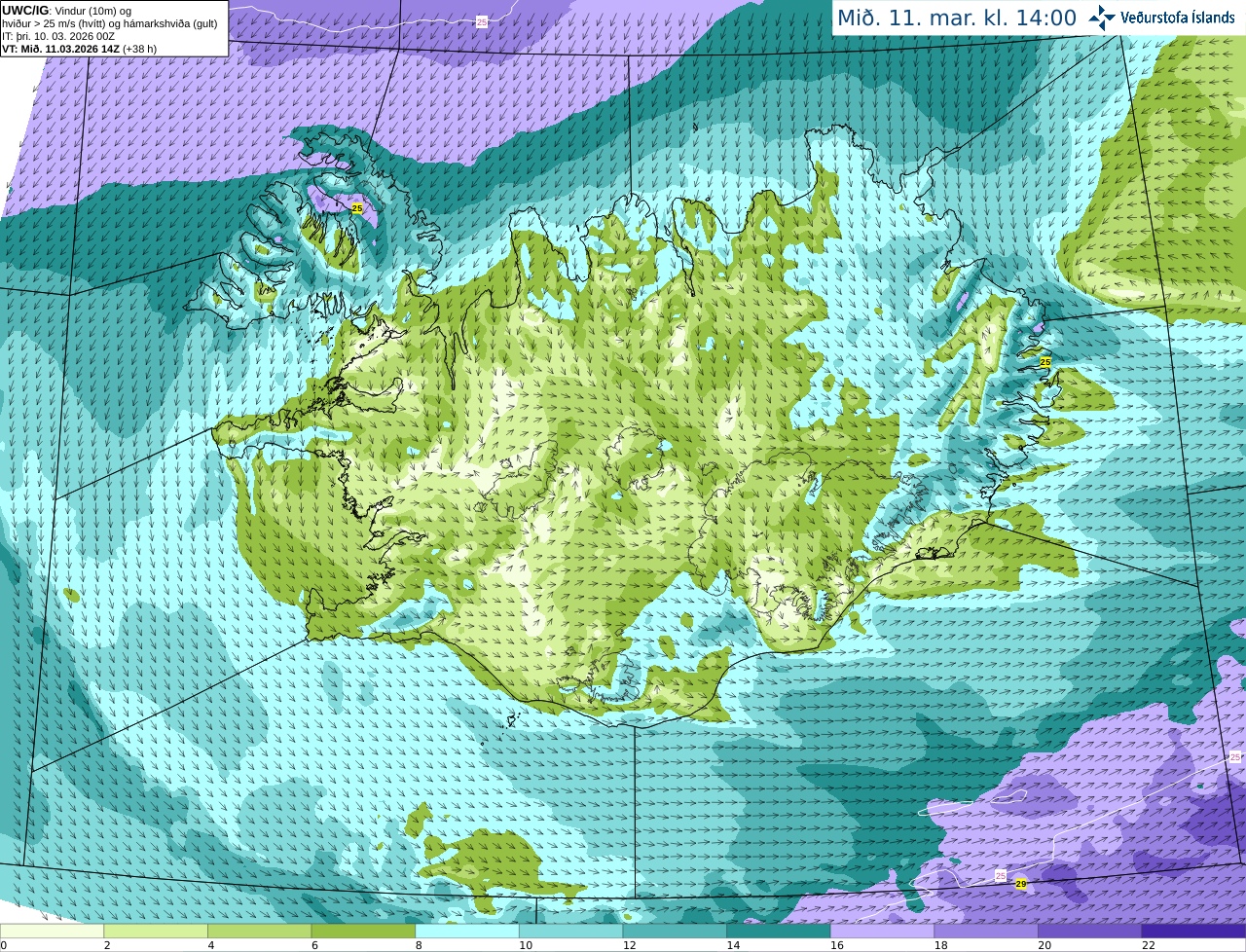1246x952 pixels.
Task: Click the Veðurstofa Íslands logo icon
Action: [x=1102, y=17]
